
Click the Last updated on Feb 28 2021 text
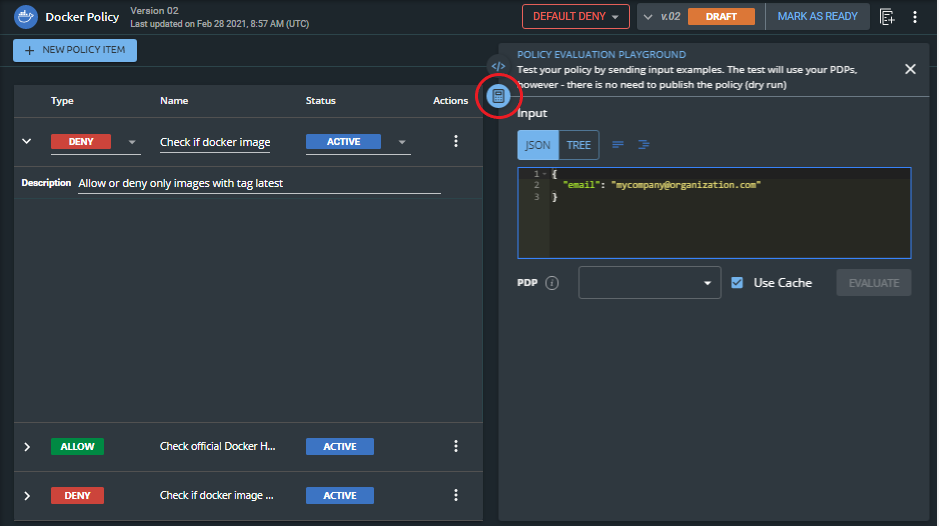click(220, 24)
